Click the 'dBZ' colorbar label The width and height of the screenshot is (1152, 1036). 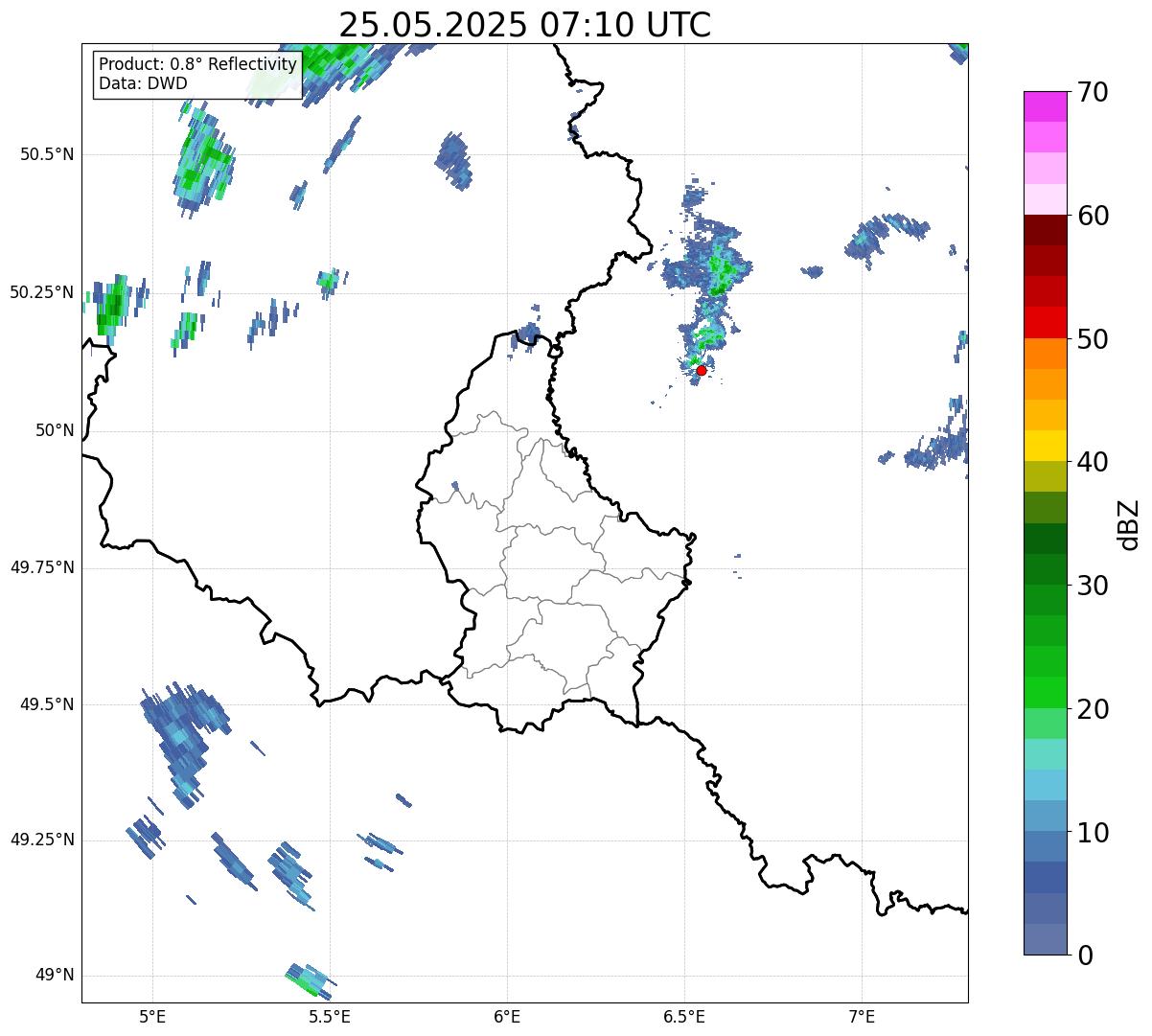pos(1128,523)
